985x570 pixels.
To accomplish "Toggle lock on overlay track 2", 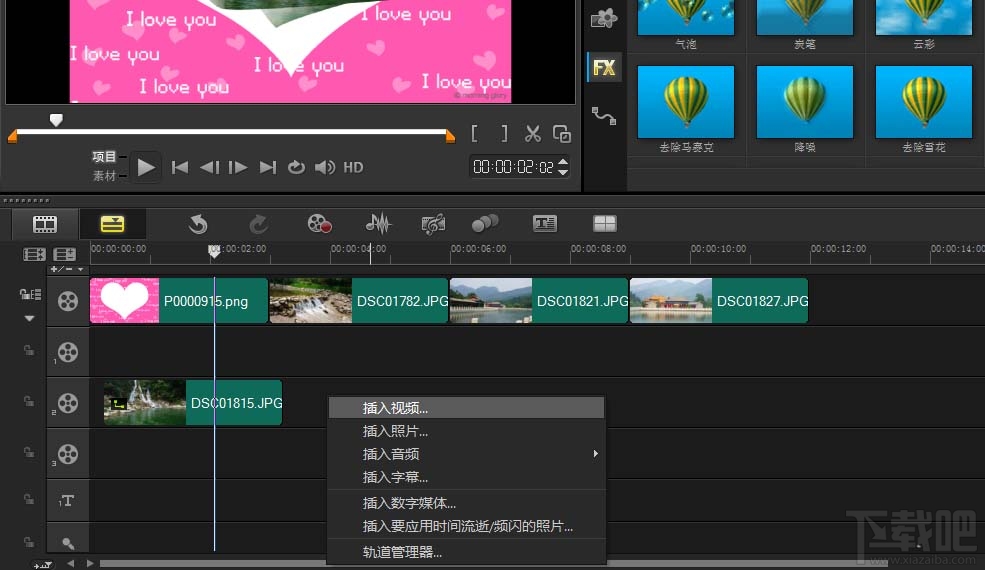I will (29, 402).
